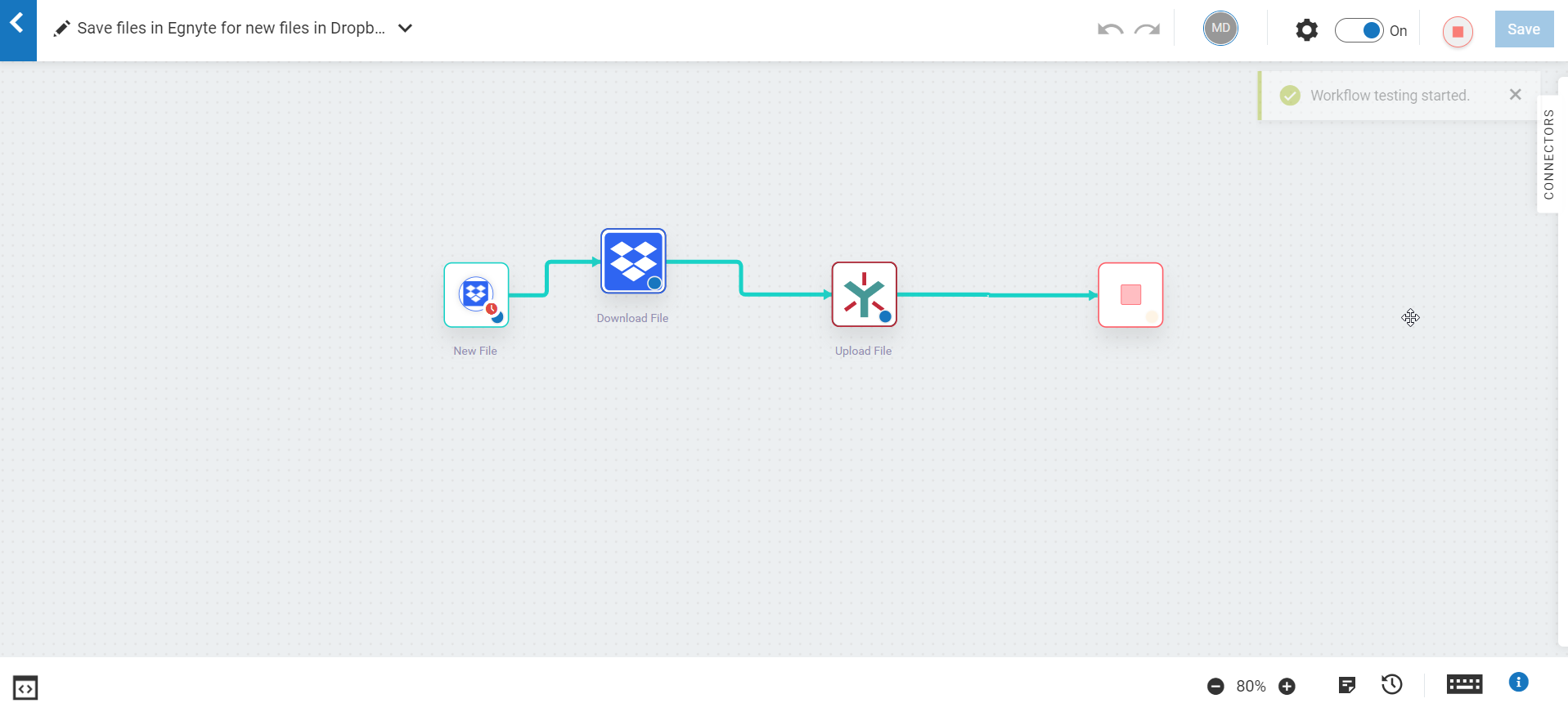Click the Download File label
Viewport: 1568px width, 712px height.
(x=632, y=318)
